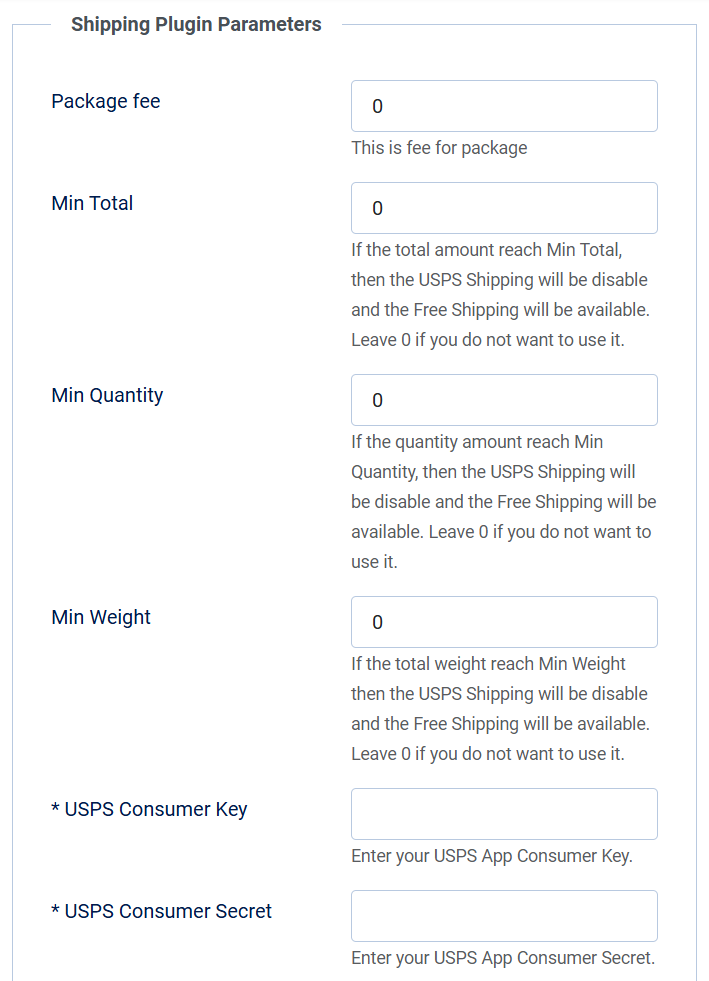Click 'Enter your USPS App Consumer Key' hint

(x=492, y=856)
